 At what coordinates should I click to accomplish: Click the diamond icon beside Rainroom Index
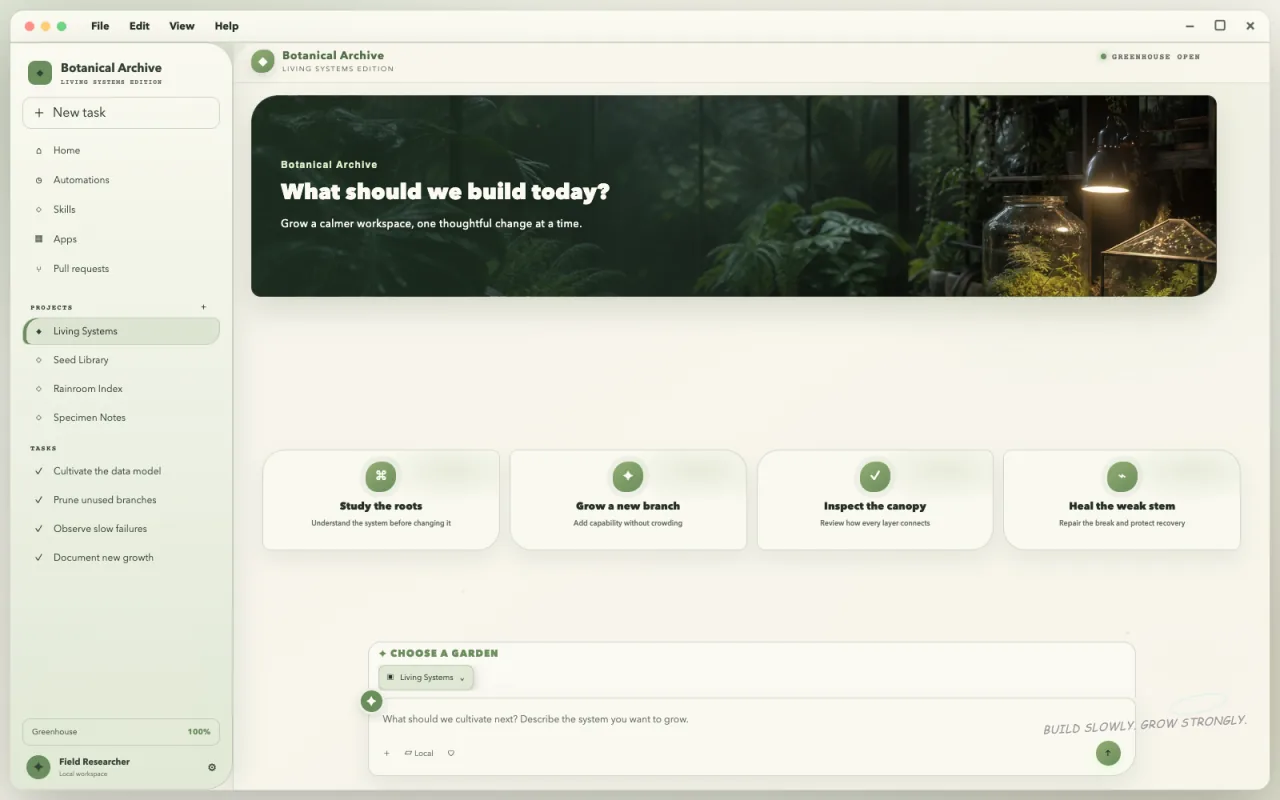[x=39, y=389]
